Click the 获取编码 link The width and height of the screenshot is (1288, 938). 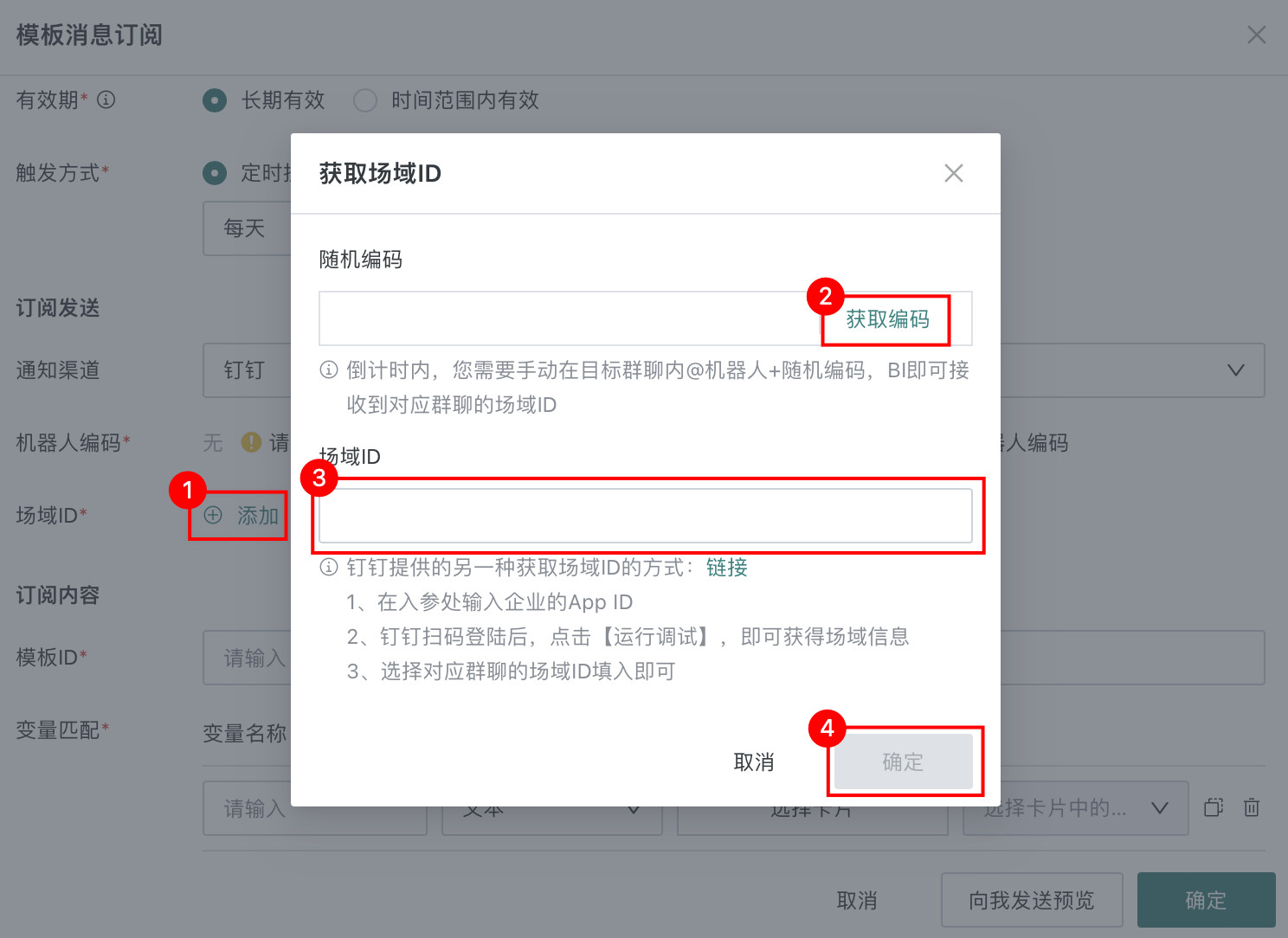(x=887, y=319)
